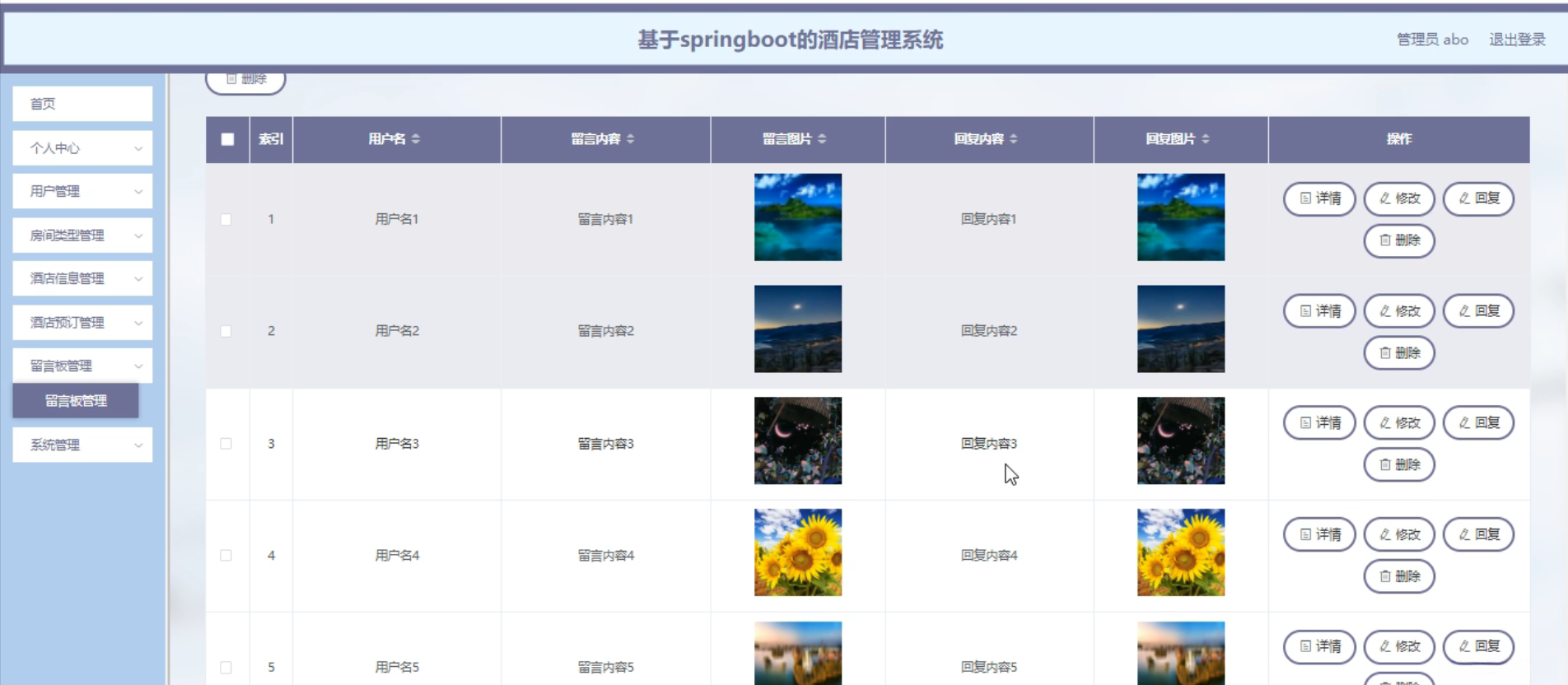Image resolution: width=1568 pixels, height=685 pixels.
Task: Open 留言图片 night-sky thumbnail for 用户名2
Action: pos(798,329)
